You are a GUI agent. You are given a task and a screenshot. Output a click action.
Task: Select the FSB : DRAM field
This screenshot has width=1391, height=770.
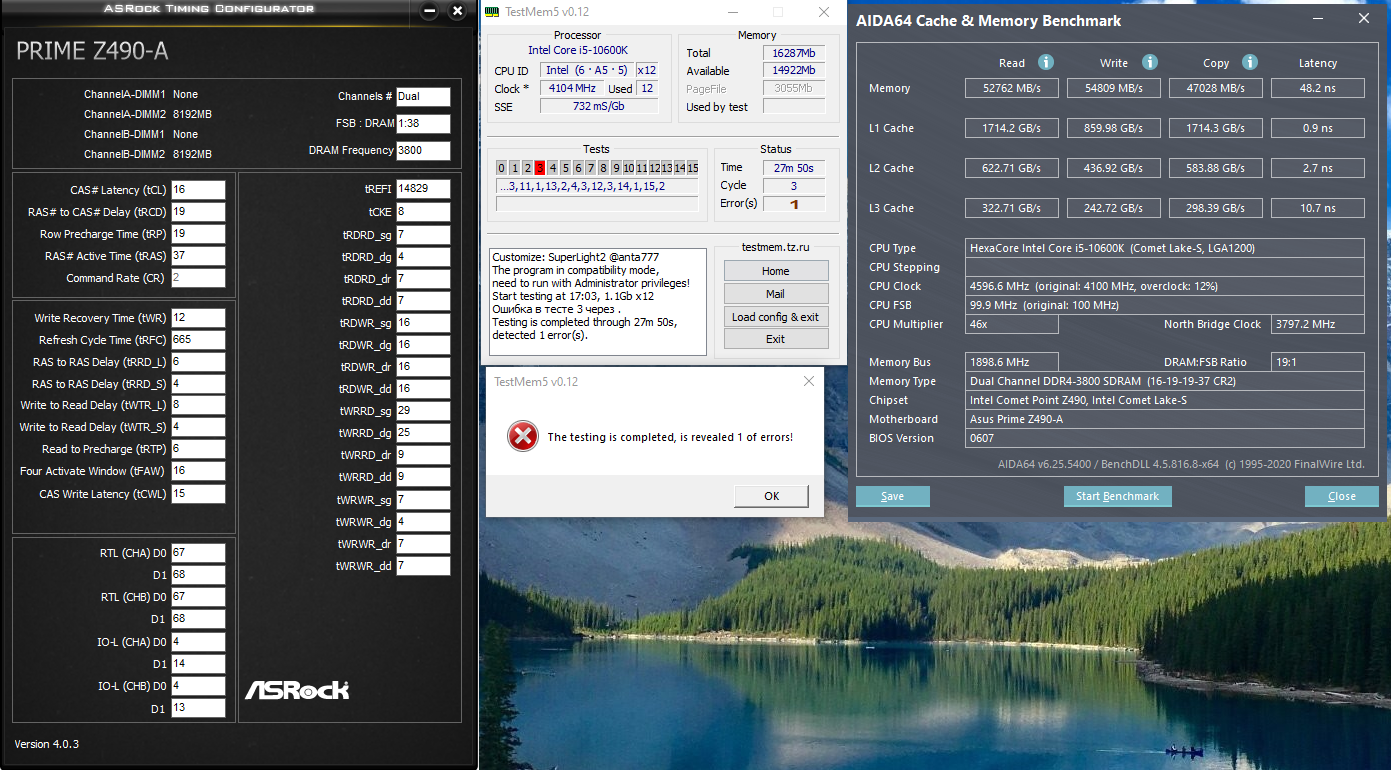[423, 124]
